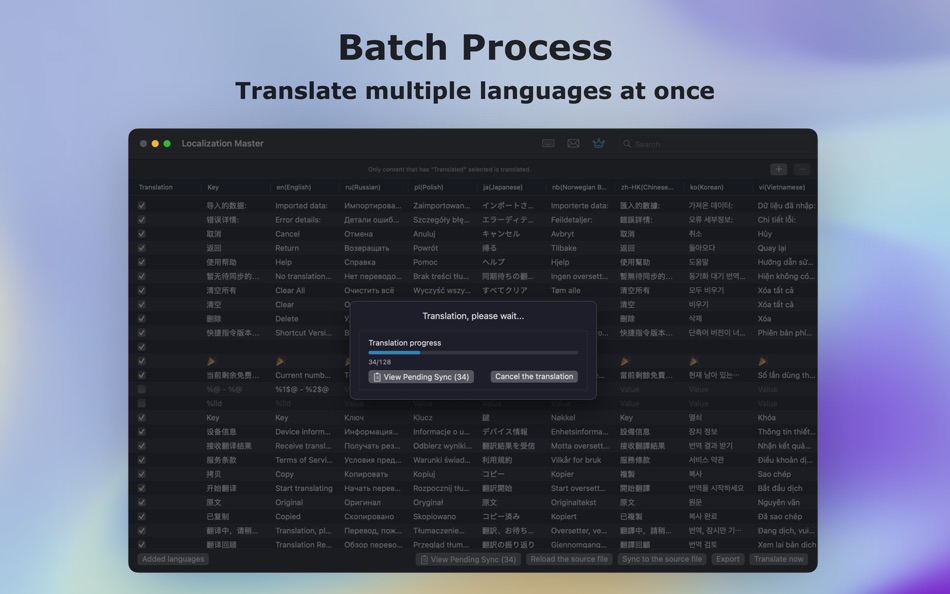Click the plus icon to add a language
Viewport: 950px width, 594px height.
(x=778, y=171)
